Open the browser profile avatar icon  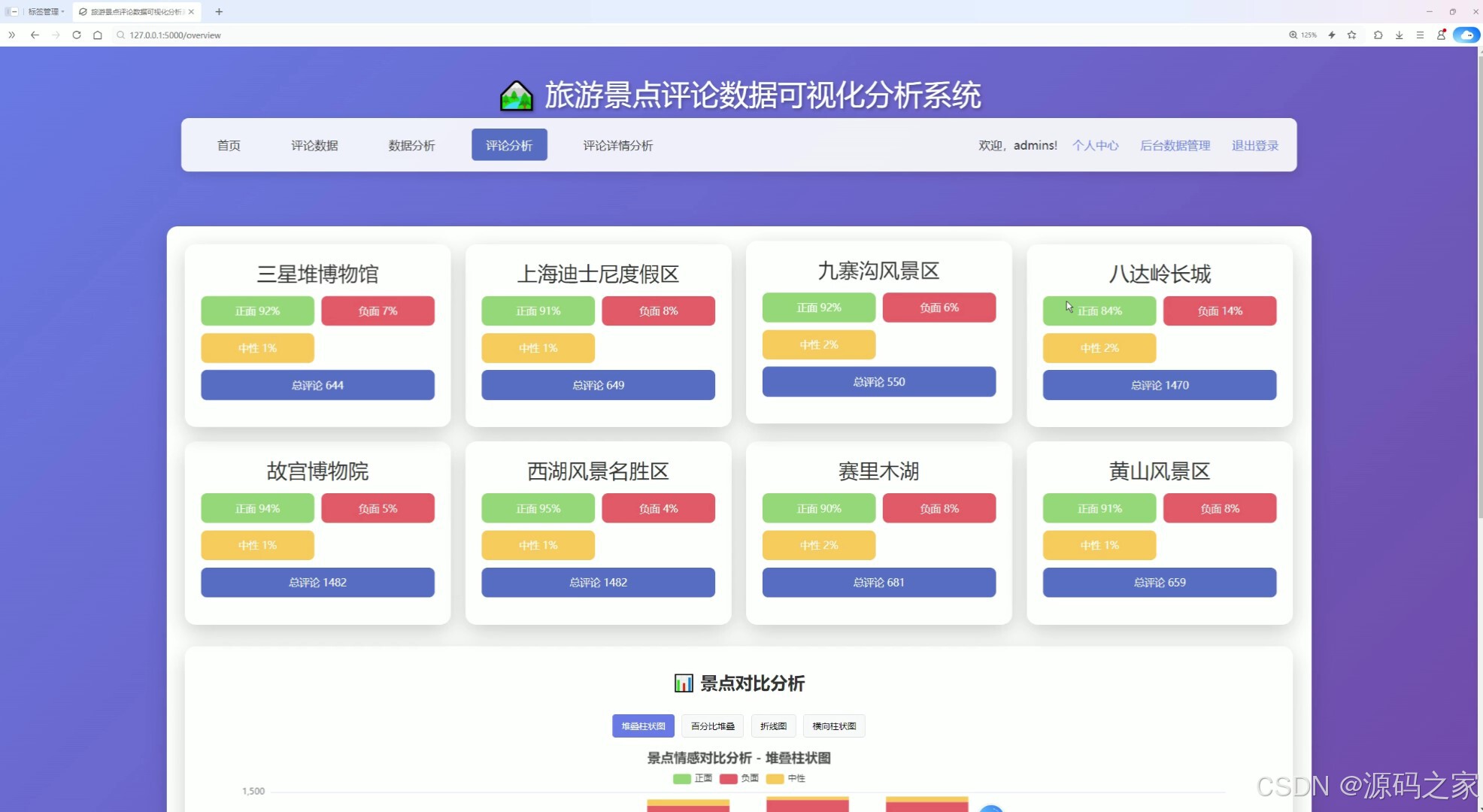[1441, 35]
